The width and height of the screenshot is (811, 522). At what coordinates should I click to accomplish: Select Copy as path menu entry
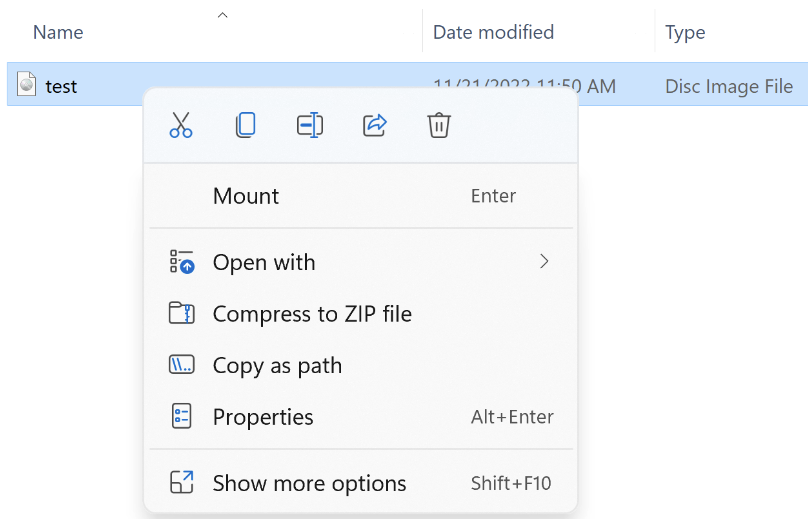point(277,365)
